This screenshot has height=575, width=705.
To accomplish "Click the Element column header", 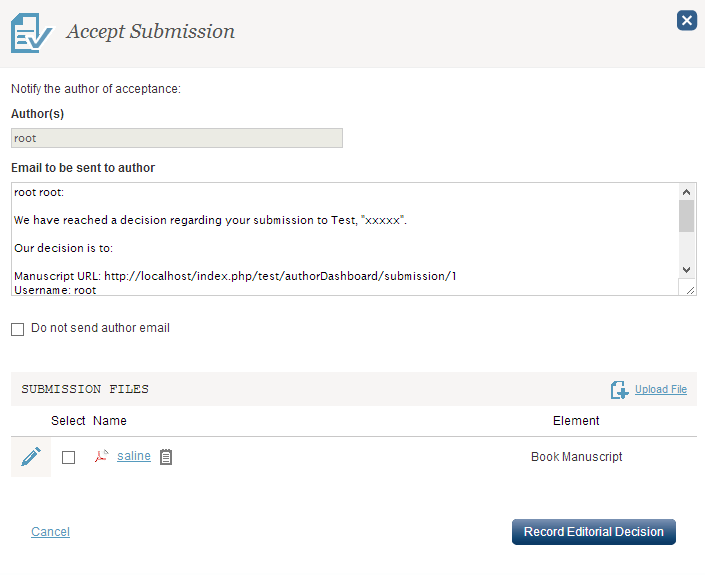I will click(576, 421).
